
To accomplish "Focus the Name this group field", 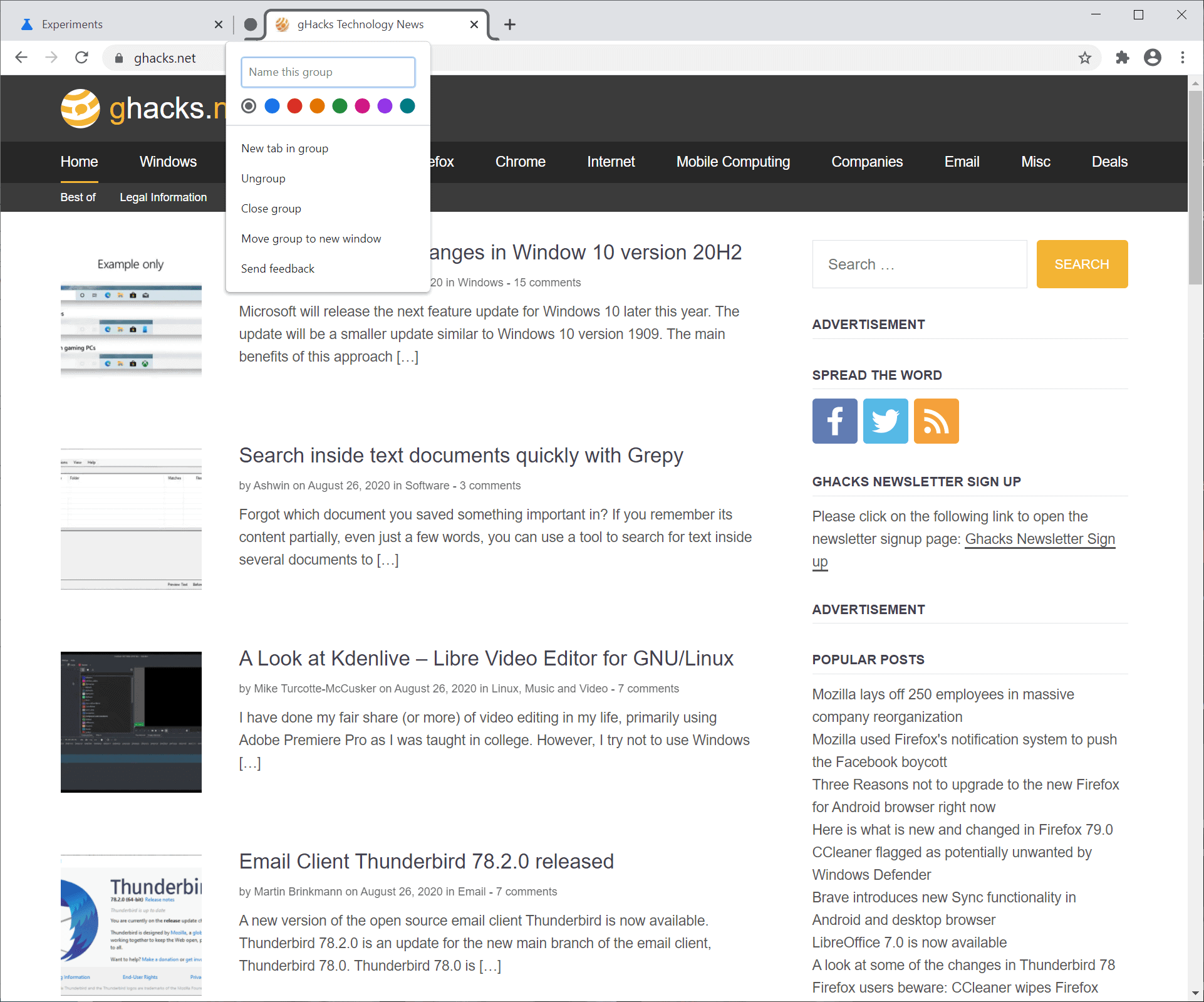I will point(328,72).
